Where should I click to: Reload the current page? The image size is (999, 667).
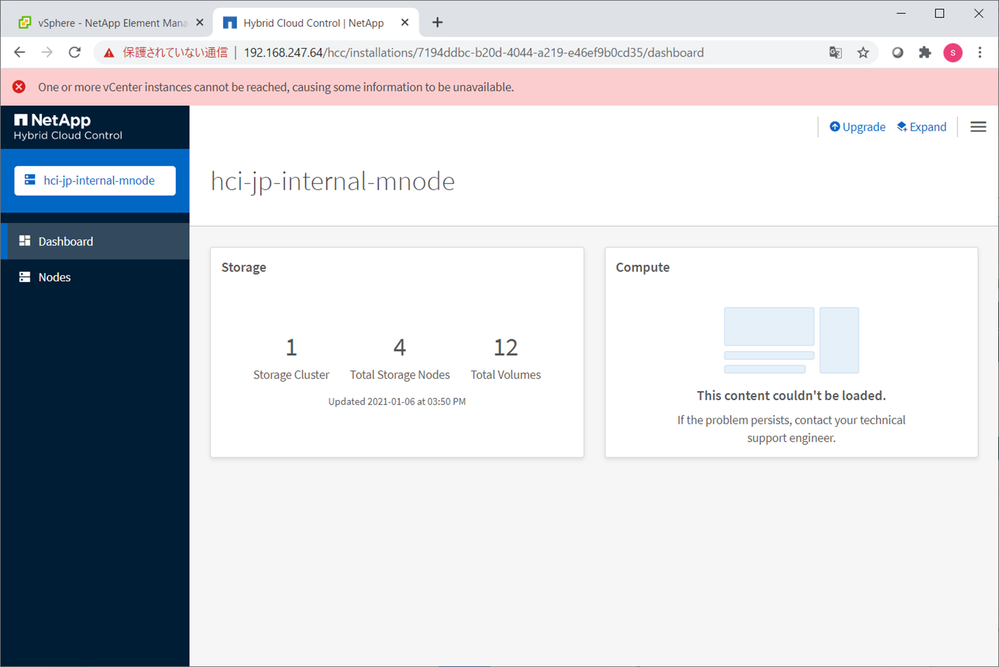point(75,52)
